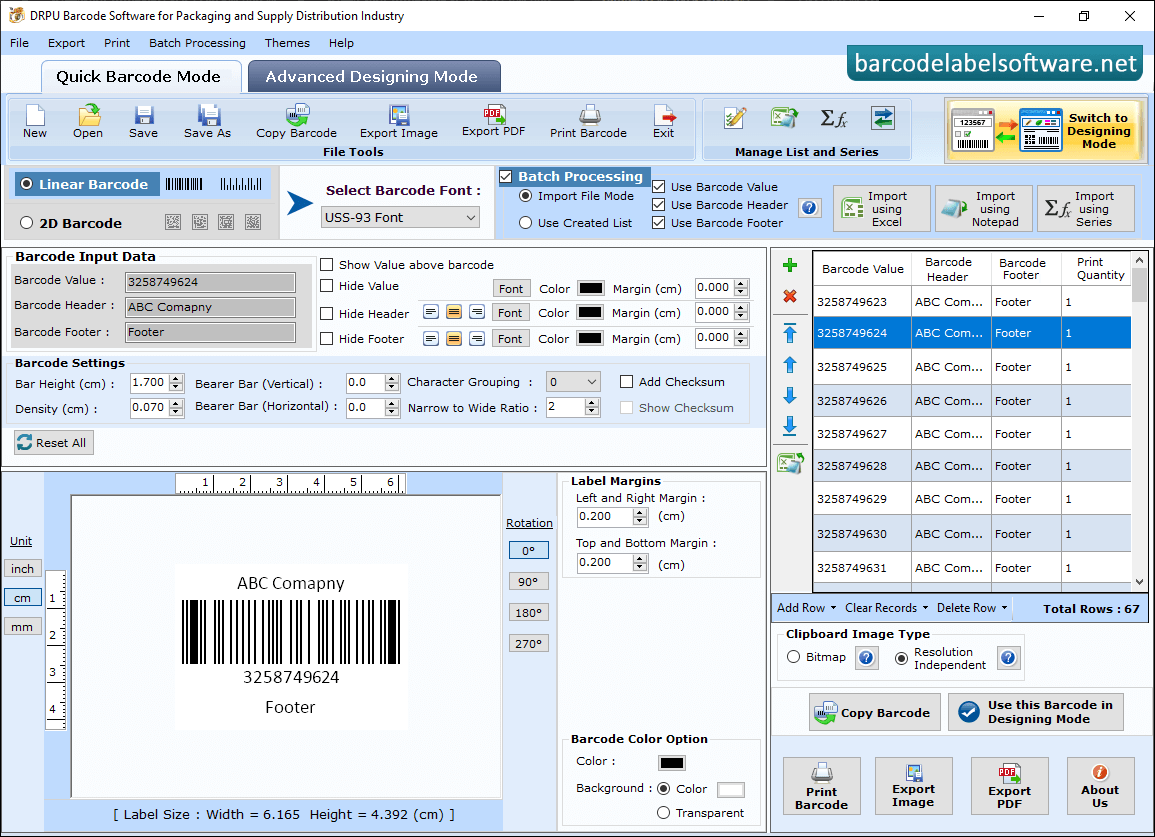
Task: Click the red X delete row icon
Action: tap(790, 296)
